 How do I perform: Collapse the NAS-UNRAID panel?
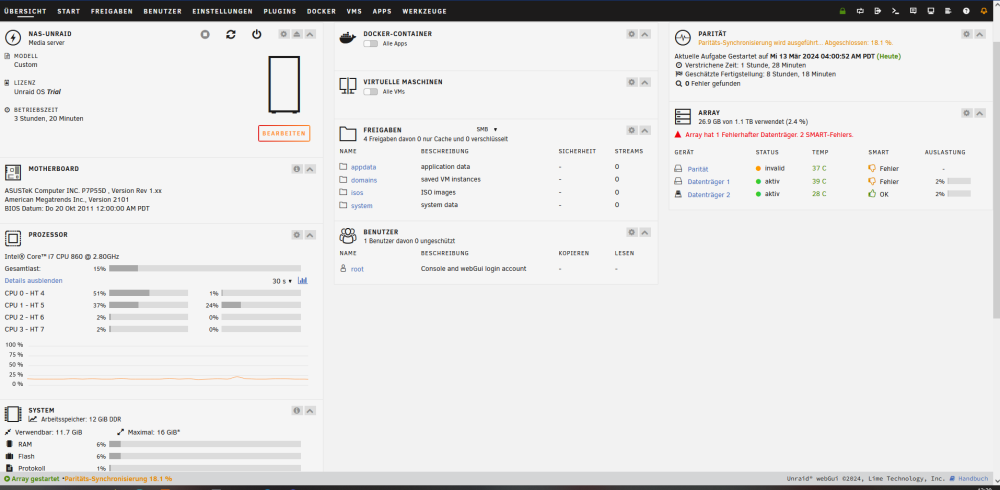pos(310,34)
